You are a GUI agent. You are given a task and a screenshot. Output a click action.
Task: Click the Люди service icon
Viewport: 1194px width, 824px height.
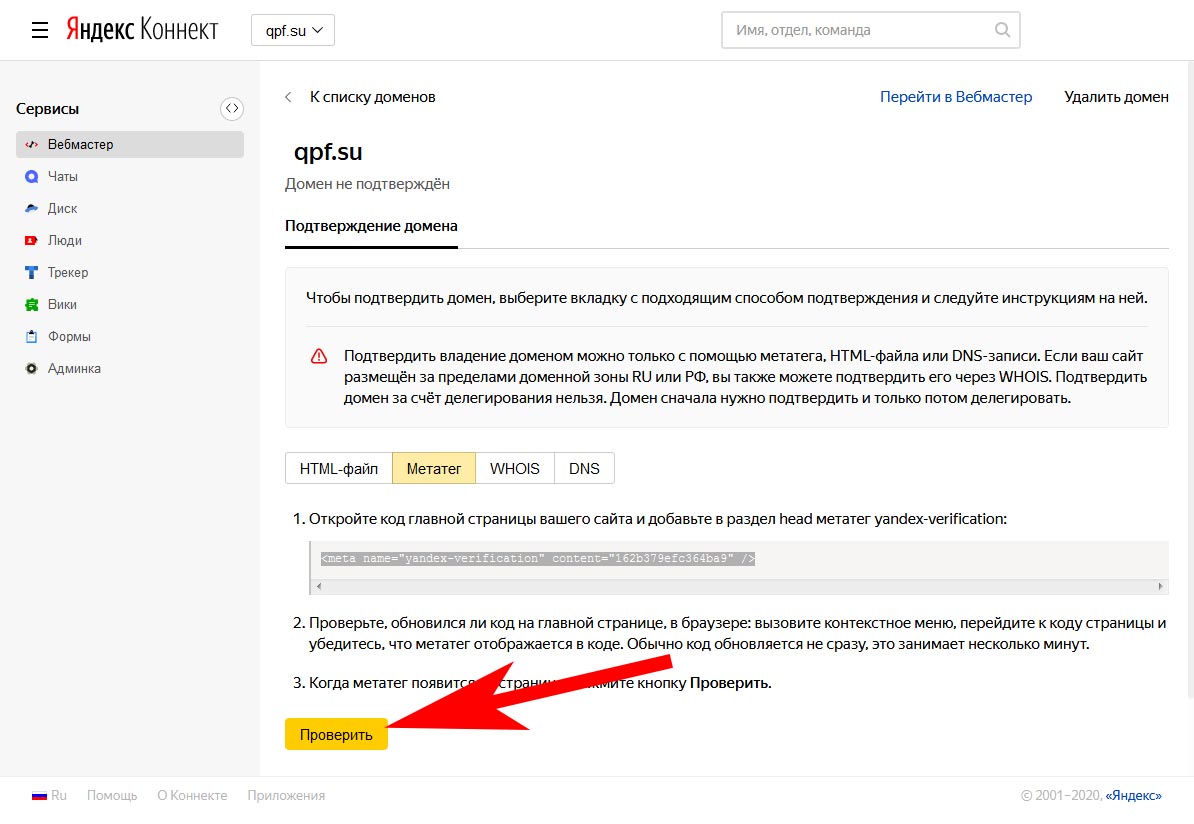(x=31, y=241)
